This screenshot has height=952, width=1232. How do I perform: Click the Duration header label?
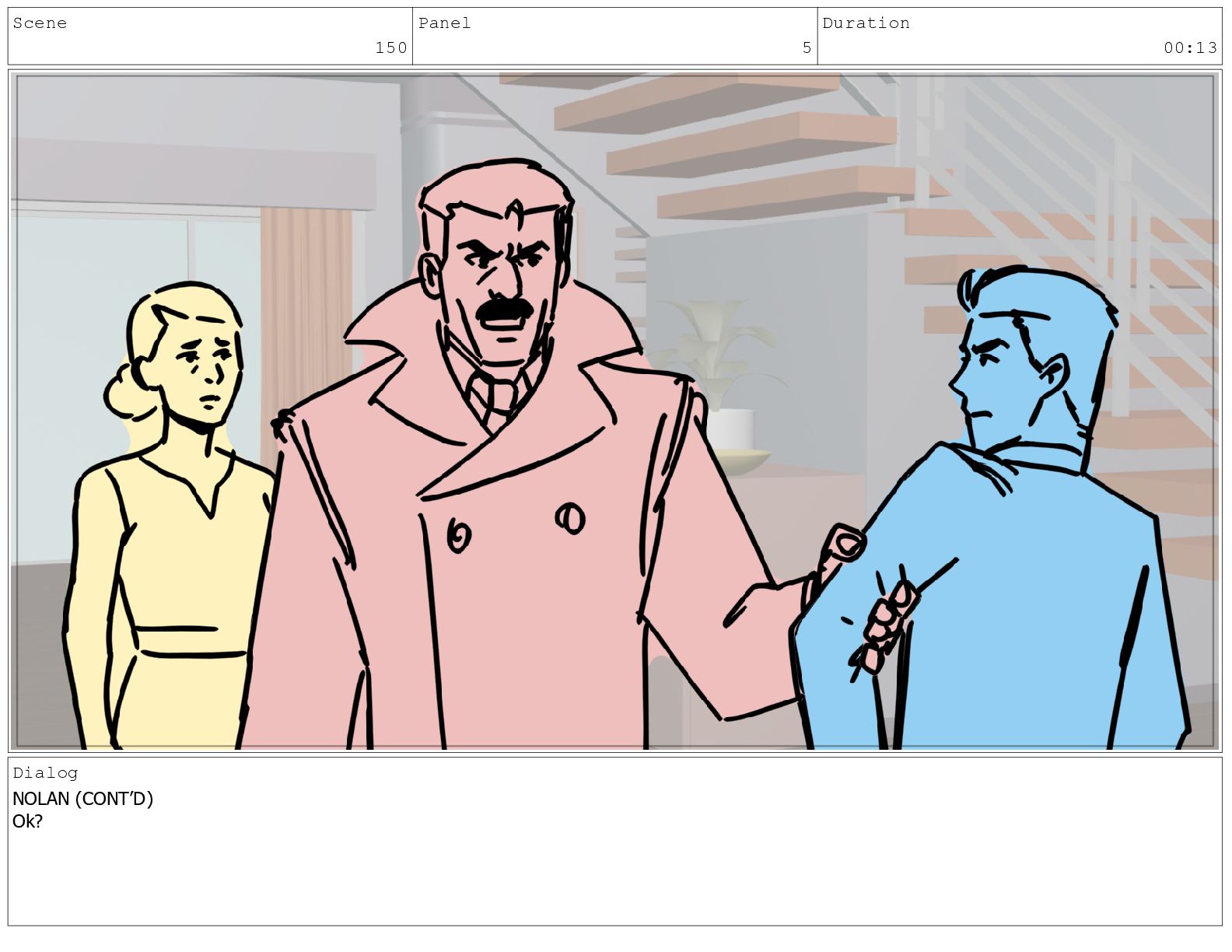tap(866, 23)
